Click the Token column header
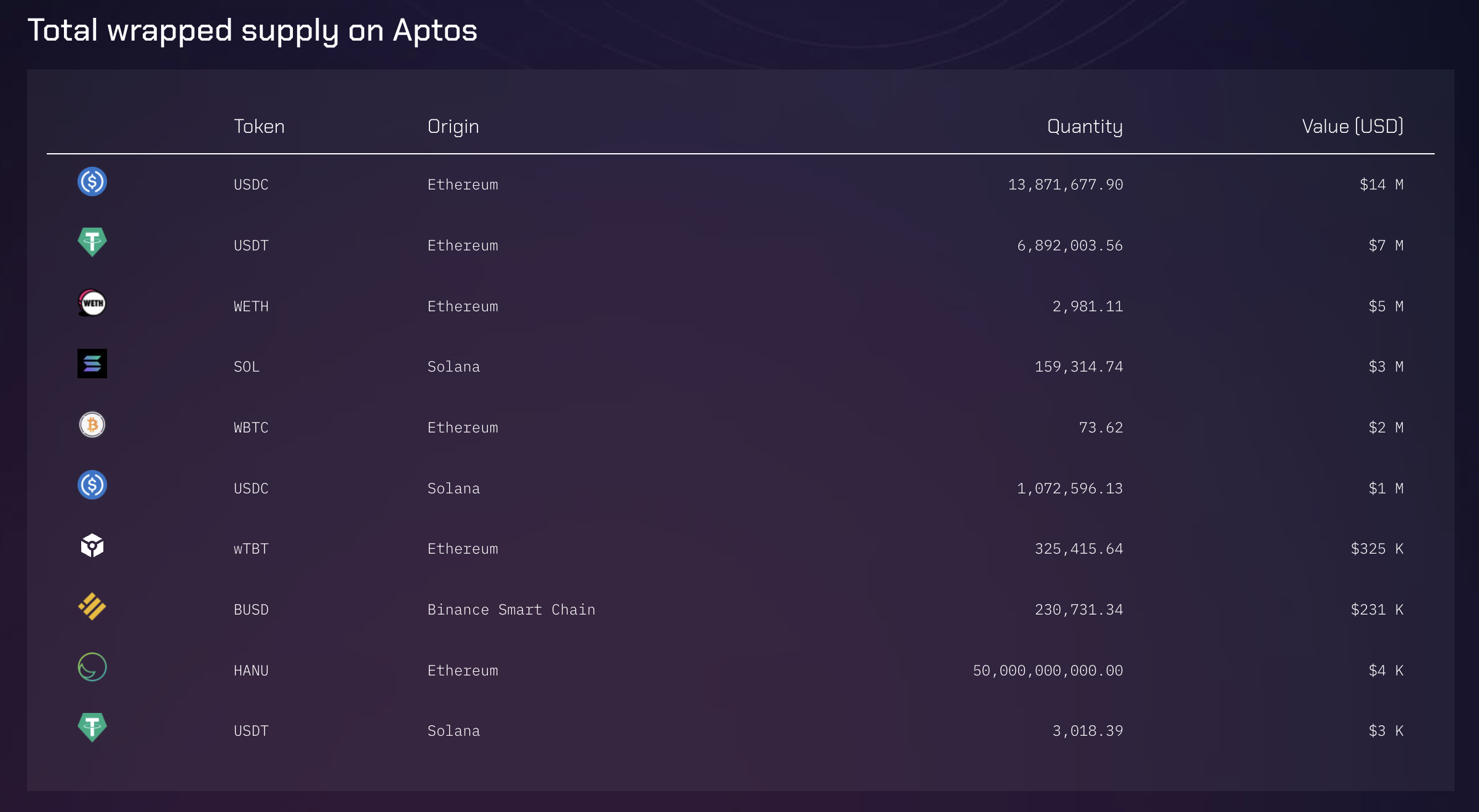Image resolution: width=1479 pixels, height=812 pixels. (259, 127)
